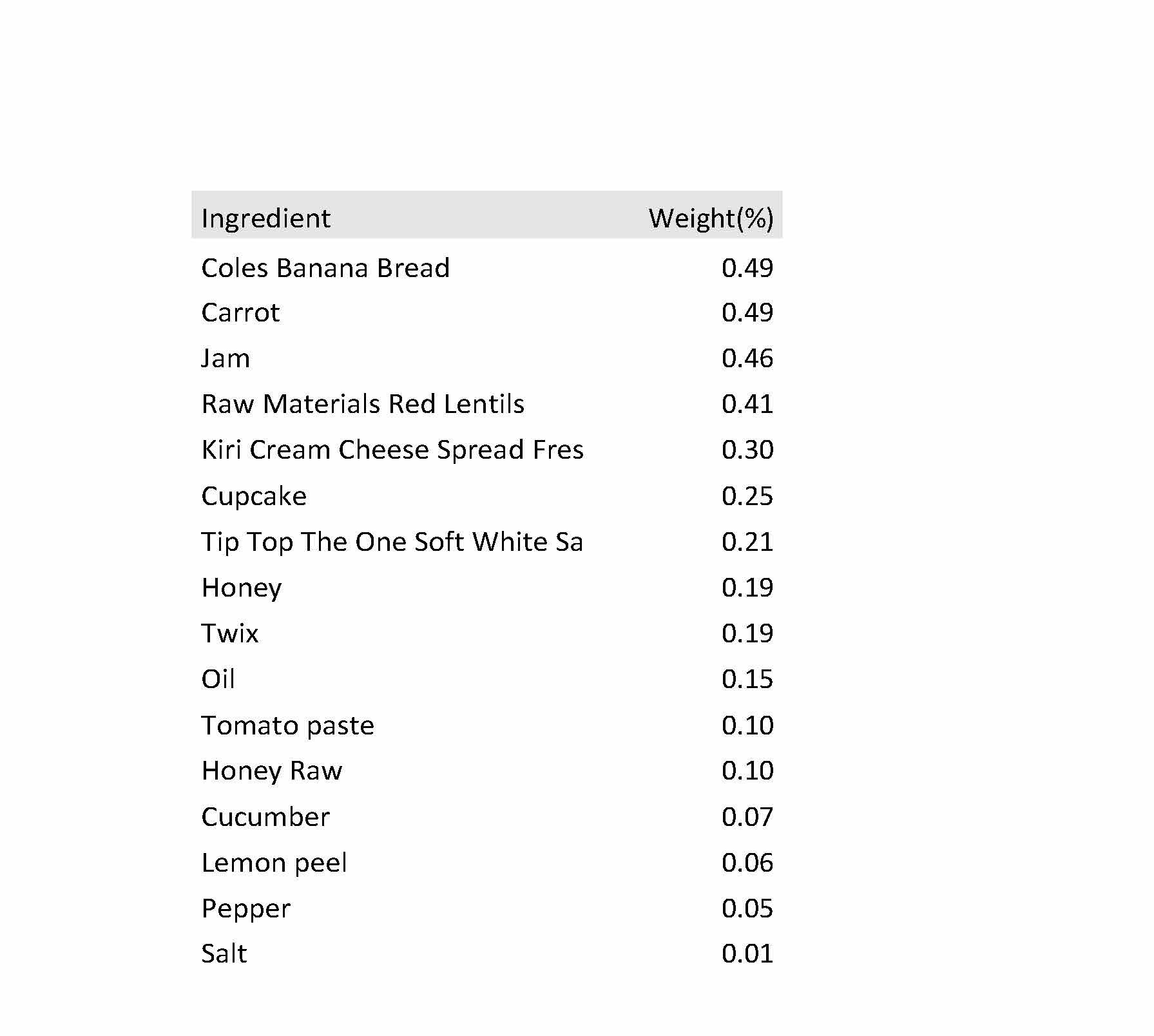Click the Kiri Cream Cheese Spread entry
Viewport: 1154px width, 1036px height.
(x=392, y=450)
